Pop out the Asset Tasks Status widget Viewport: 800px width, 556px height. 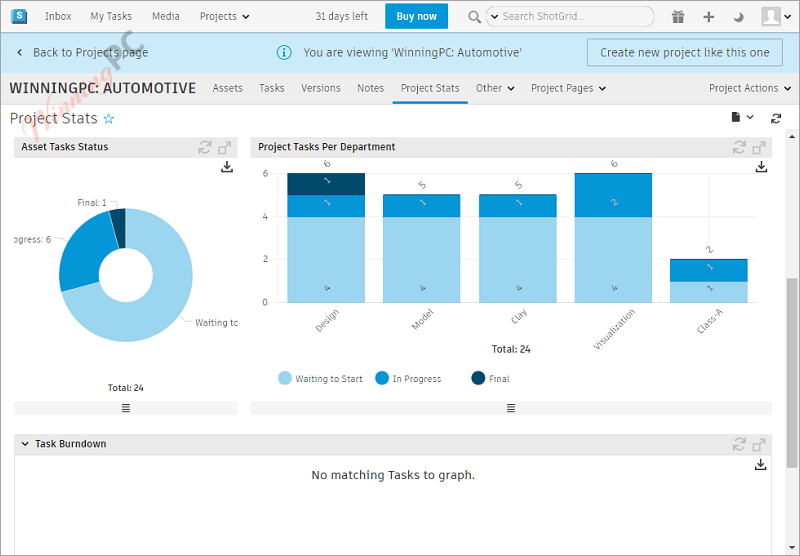click(224, 147)
